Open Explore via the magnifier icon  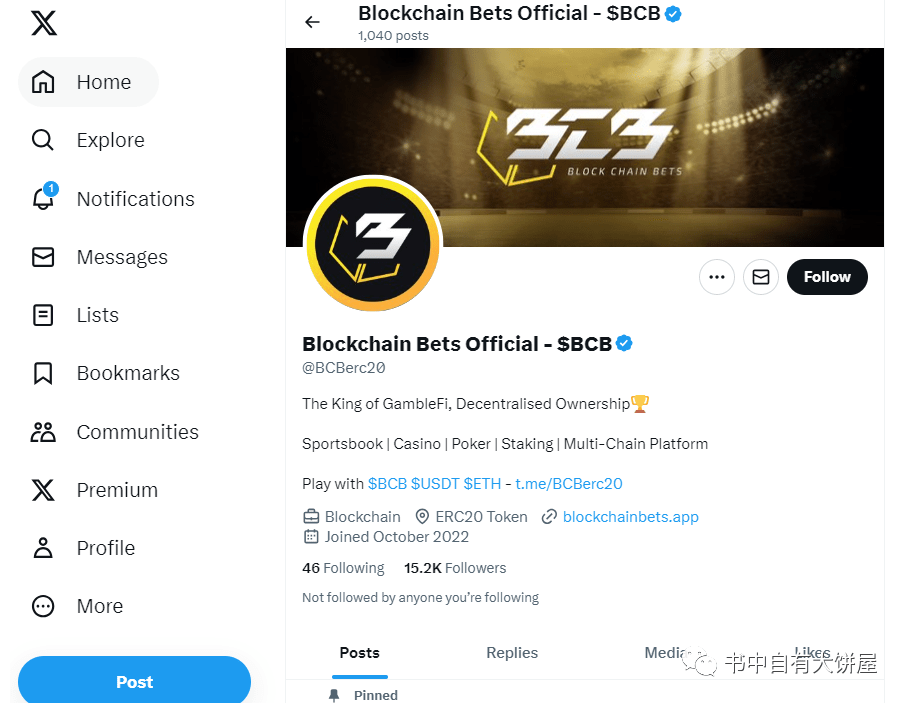(43, 140)
